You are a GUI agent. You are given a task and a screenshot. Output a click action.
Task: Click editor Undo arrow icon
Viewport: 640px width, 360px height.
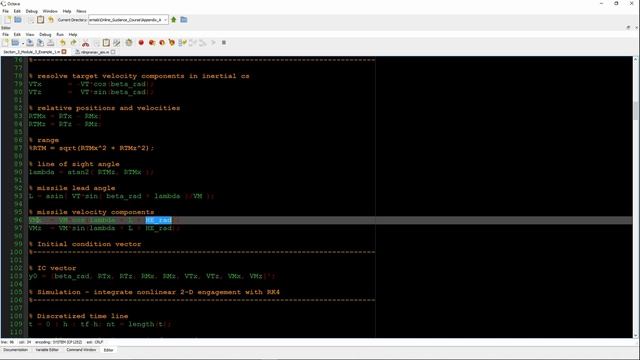62,42
